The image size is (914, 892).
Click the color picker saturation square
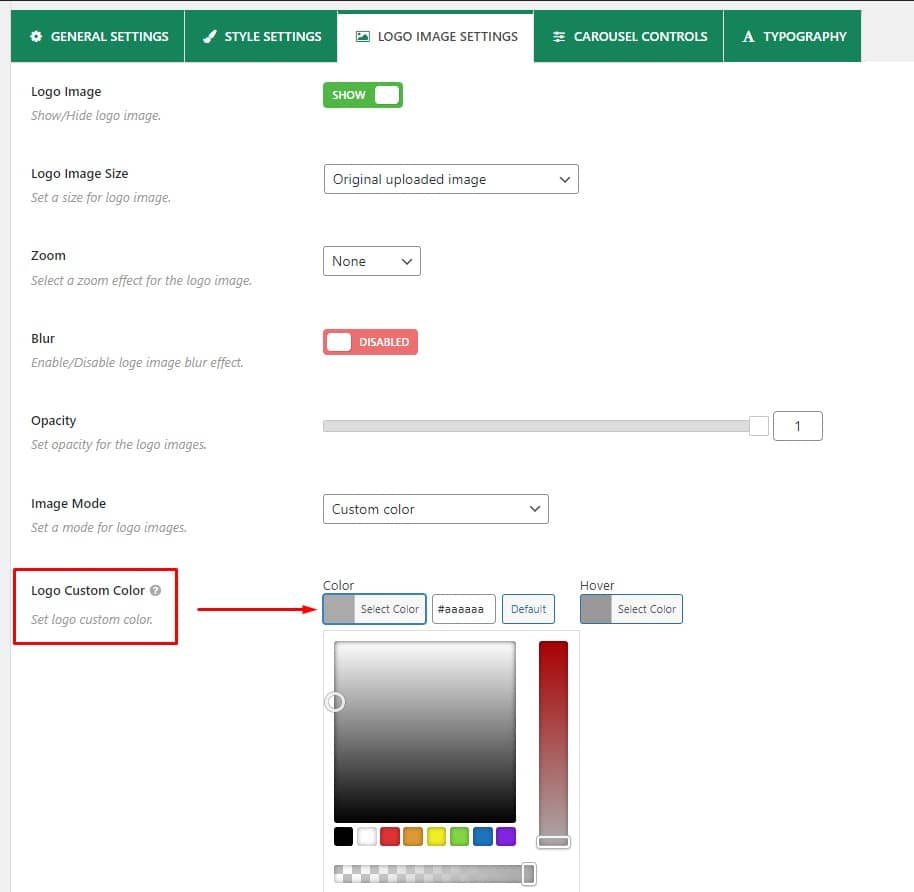coord(425,732)
